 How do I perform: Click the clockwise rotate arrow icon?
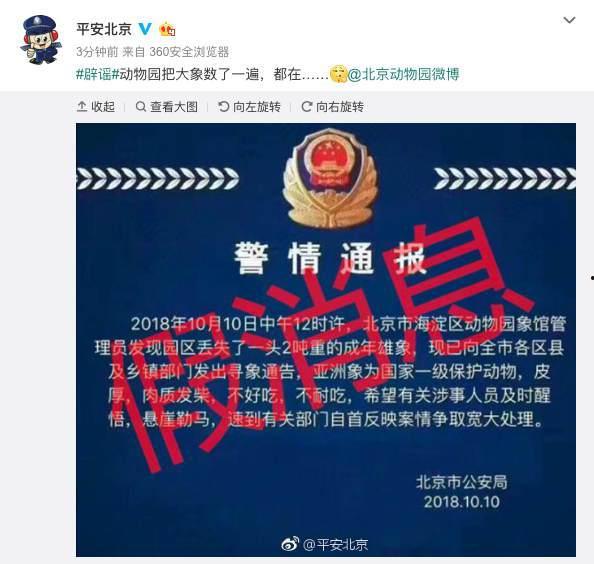coord(306,107)
